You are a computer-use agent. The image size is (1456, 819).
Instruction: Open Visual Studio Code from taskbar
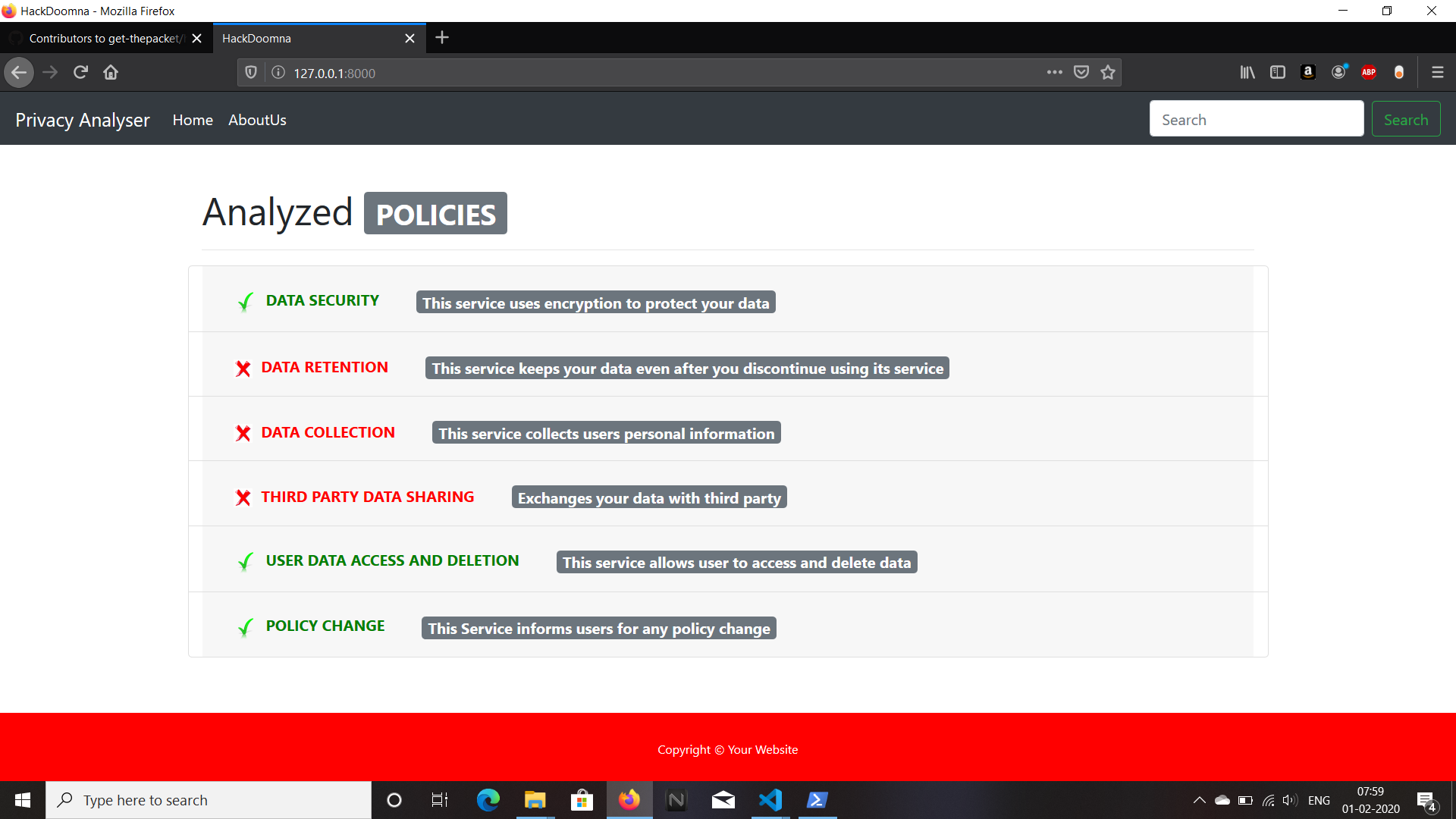[770, 800]
